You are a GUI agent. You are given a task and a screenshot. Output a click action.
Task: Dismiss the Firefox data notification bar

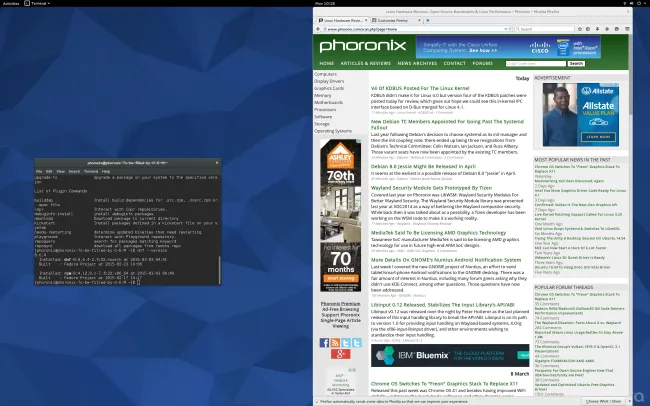tap(630, 401)
